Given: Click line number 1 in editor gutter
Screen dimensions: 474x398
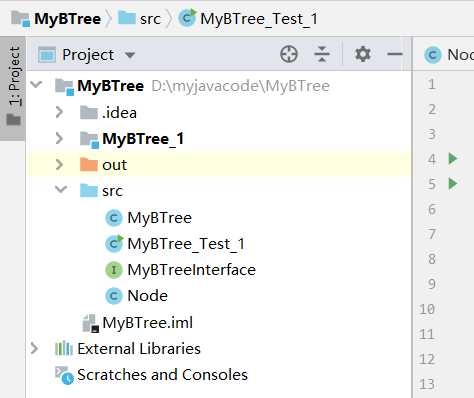Looking at the screenshot, I should 432,84.
